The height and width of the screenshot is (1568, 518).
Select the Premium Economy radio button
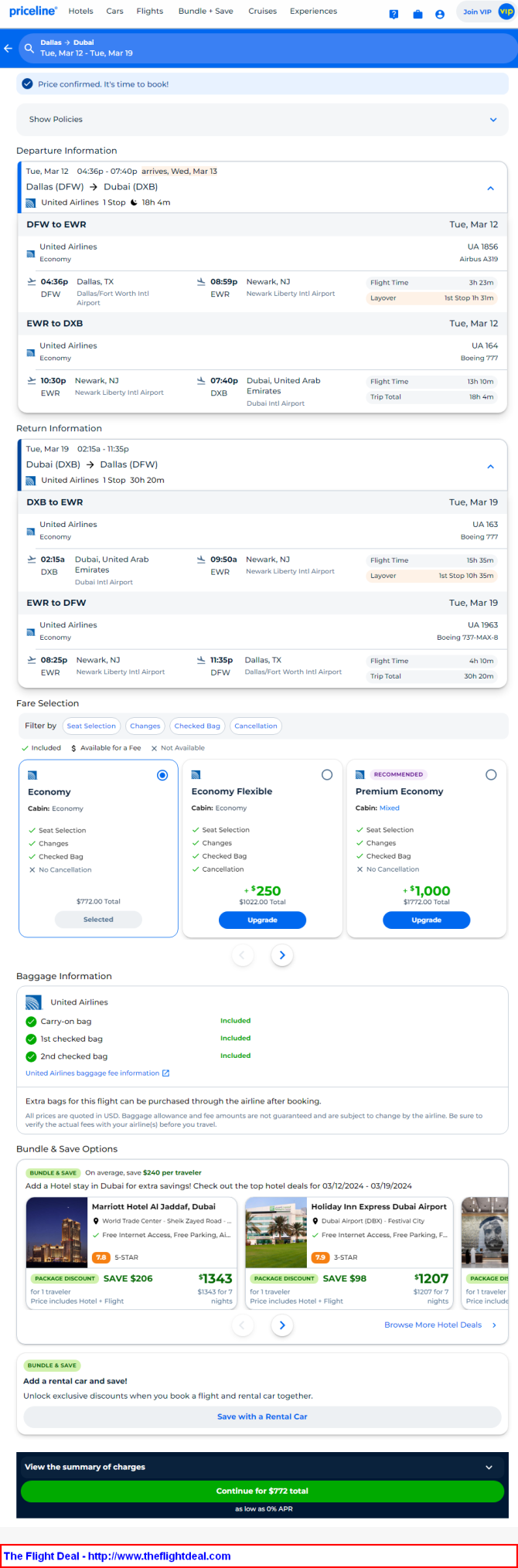491,774
